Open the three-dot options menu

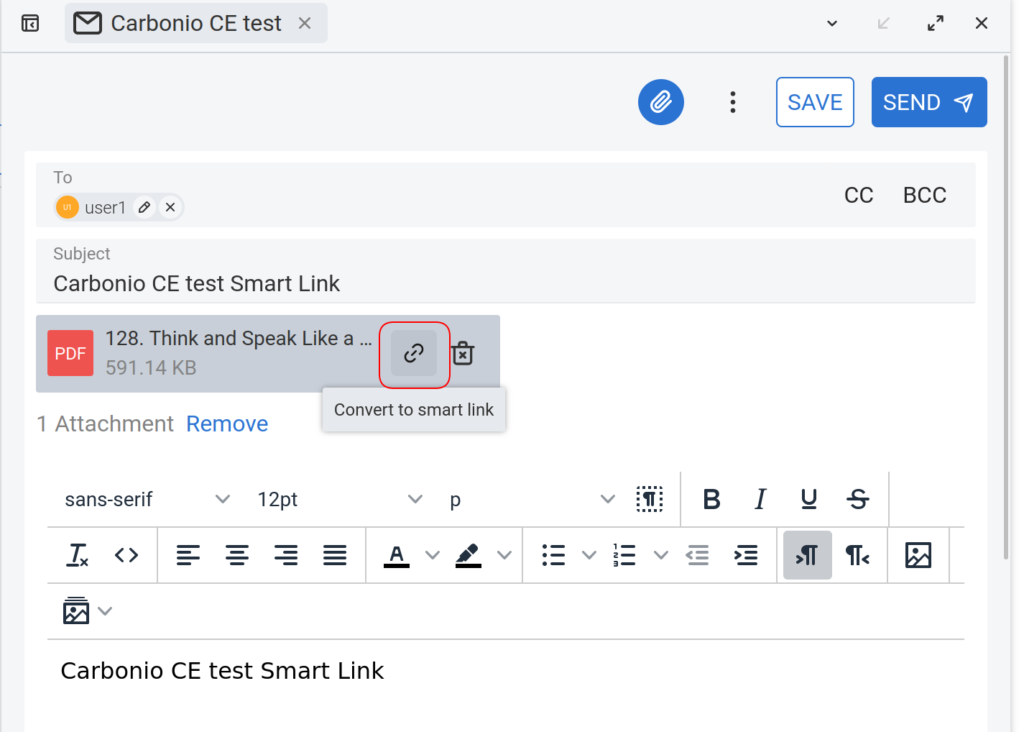click(x=733, y=101)
